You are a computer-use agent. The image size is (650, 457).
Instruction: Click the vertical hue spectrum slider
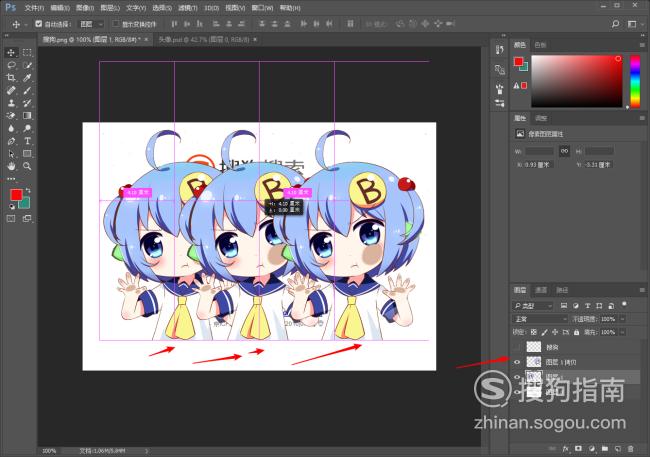click(635, 81)
